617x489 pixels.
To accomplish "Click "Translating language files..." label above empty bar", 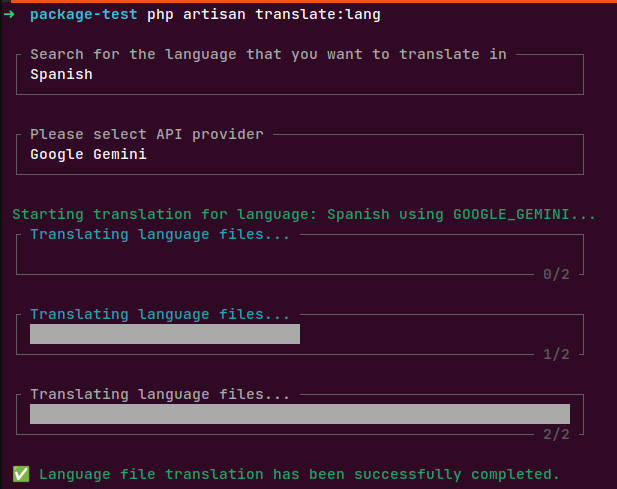I will tap(160, 234).
